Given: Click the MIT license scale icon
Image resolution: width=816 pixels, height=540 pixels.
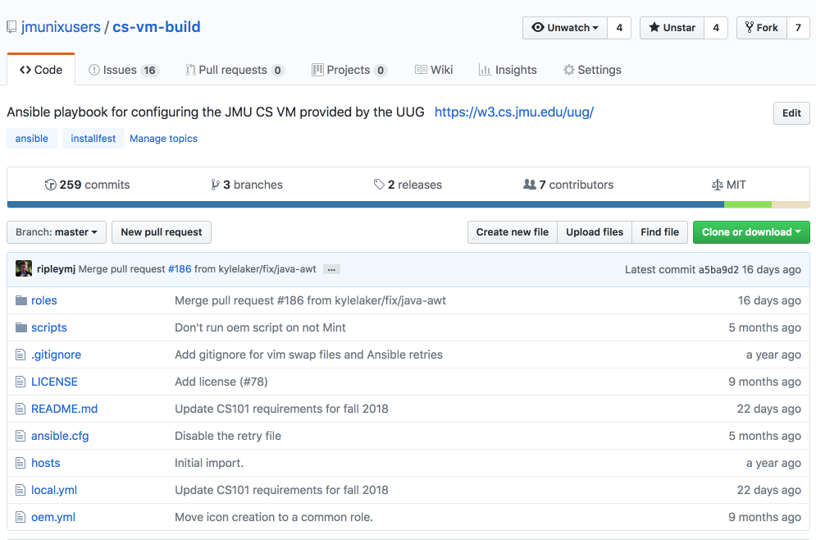Looking at the screenshot, I should (717, 185).
